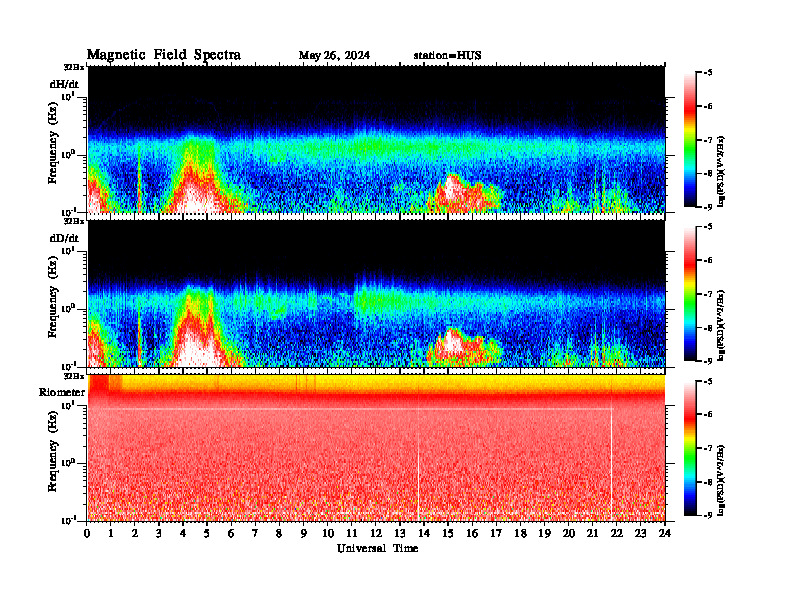This screenshot has height=612, width=792.
Task: Click hour tick label "4" on time axis
Action: pos(183,534)
